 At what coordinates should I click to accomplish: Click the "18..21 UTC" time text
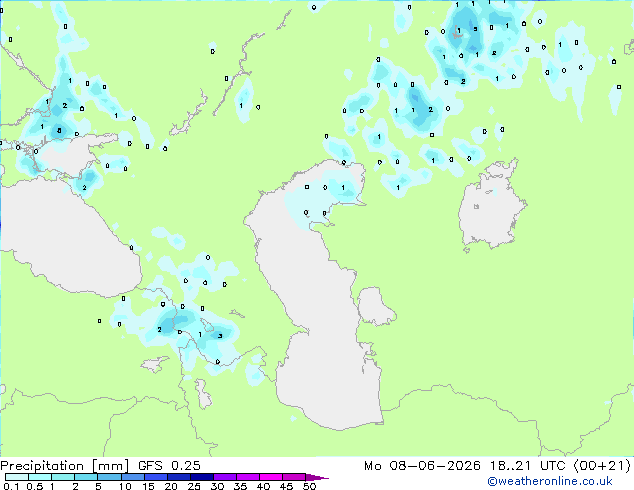527,466
